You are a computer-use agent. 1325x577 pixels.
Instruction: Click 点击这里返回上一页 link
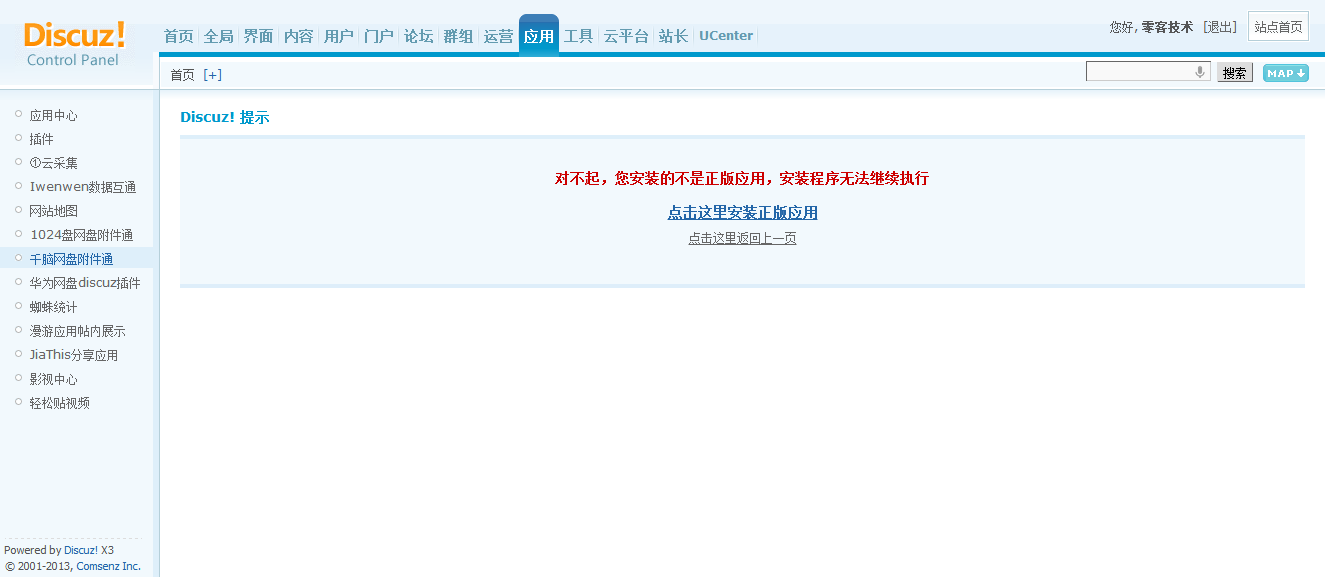(x=742, y=238)
